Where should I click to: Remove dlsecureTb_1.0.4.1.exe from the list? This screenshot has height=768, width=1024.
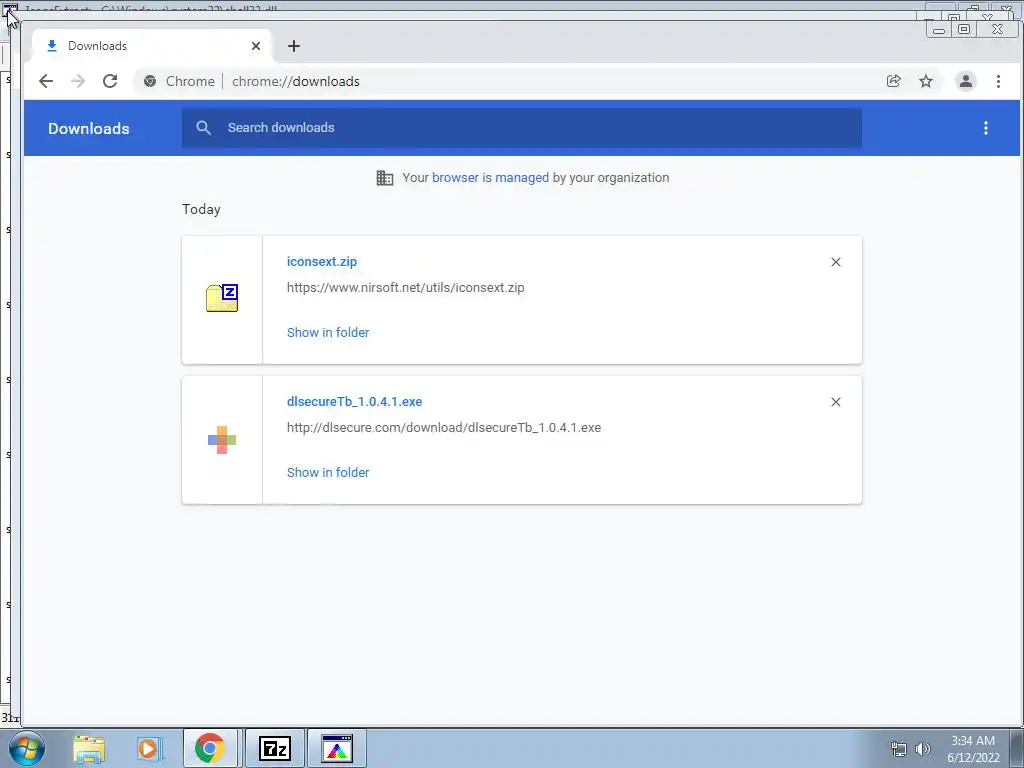835,402
